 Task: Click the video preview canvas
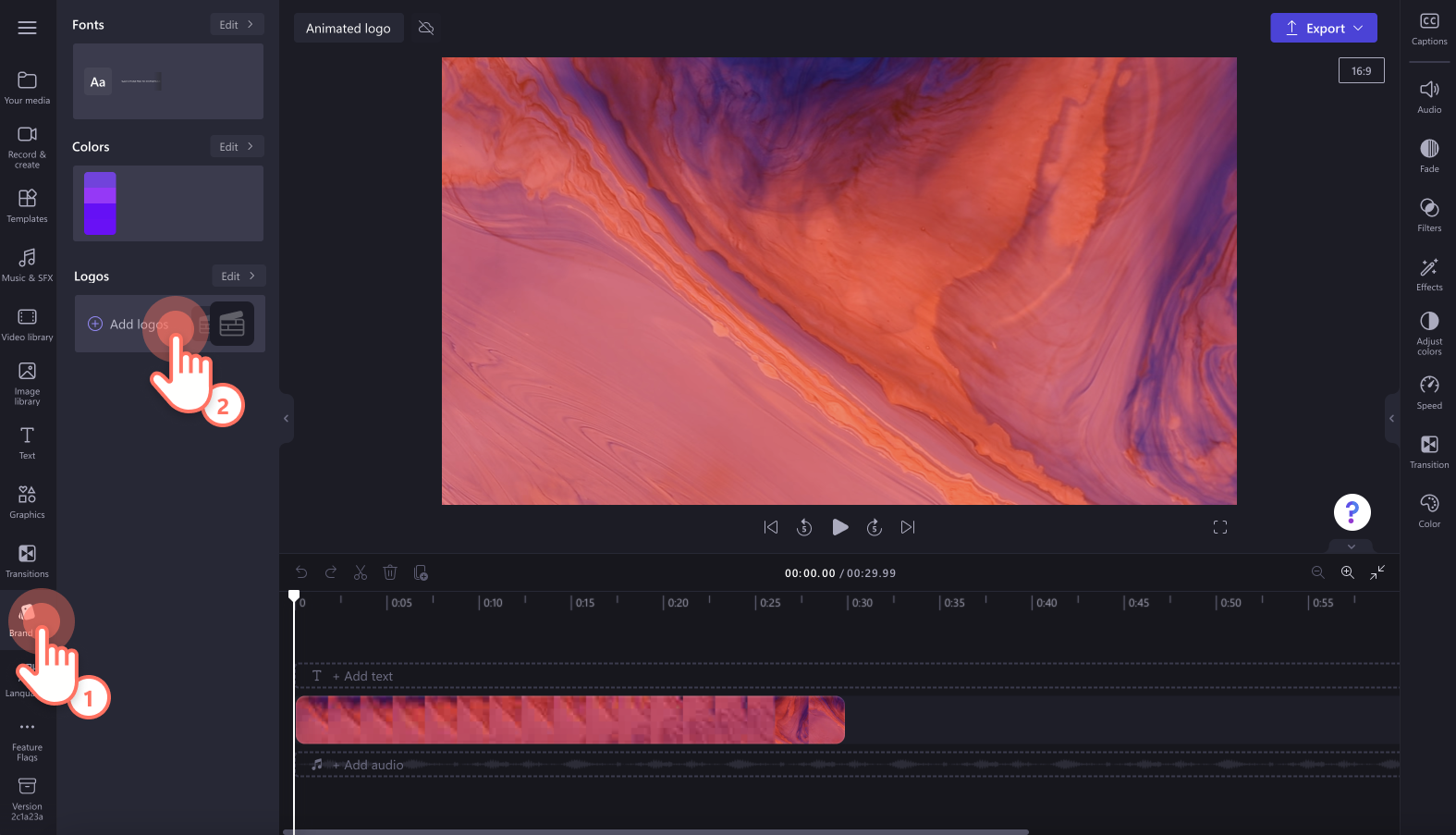pyautogui.click(x=839, y=281)
